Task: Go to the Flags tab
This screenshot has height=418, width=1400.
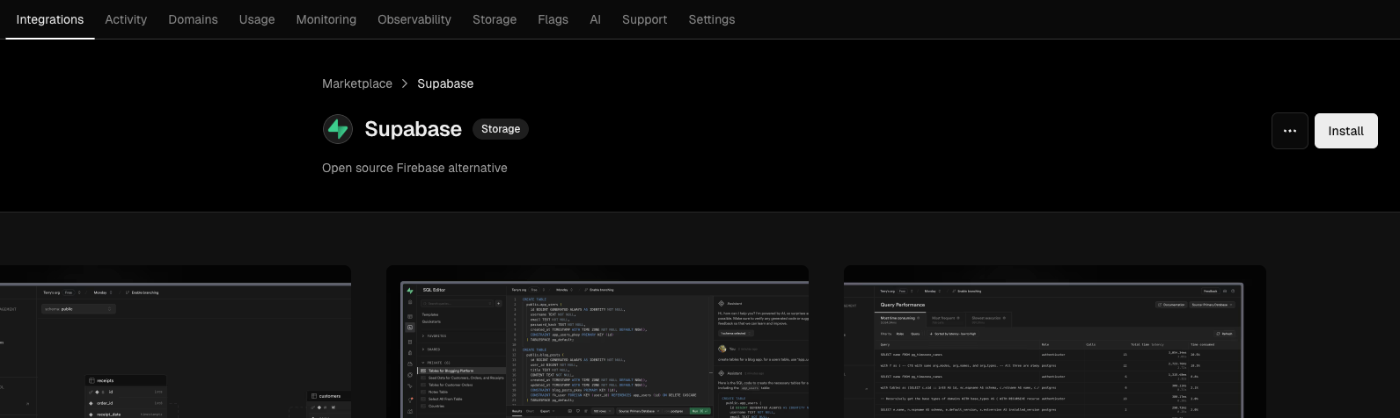Action: (x=553, y=19)
